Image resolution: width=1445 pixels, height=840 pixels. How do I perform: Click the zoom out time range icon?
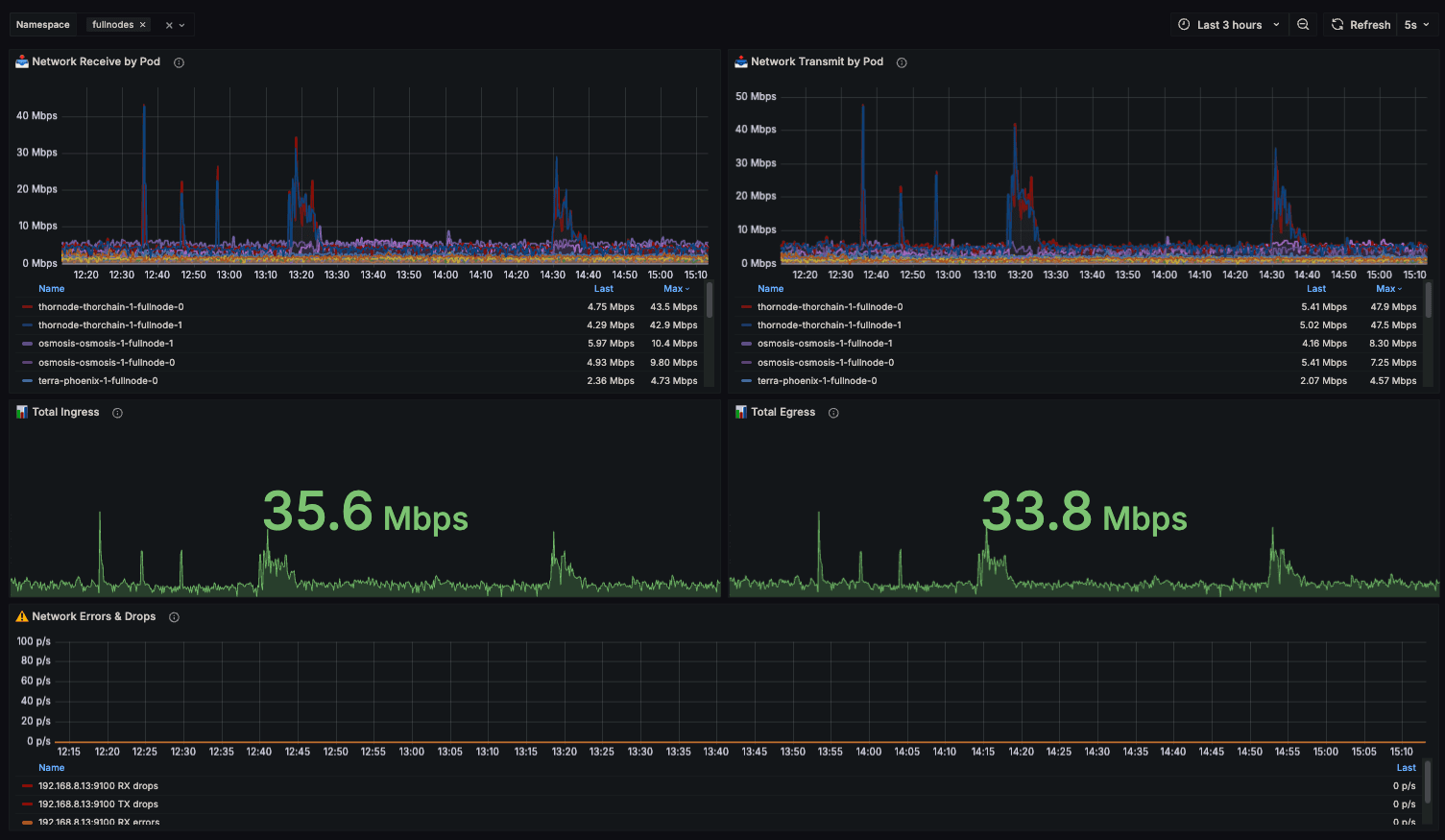tap(1303, 25)
